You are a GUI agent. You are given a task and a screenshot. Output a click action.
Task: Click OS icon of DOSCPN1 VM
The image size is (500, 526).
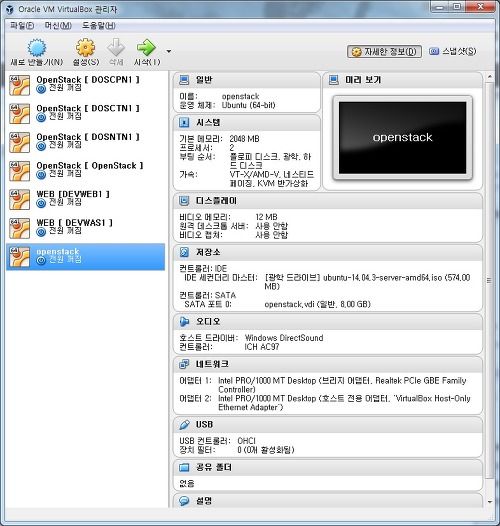pos(19,85)
